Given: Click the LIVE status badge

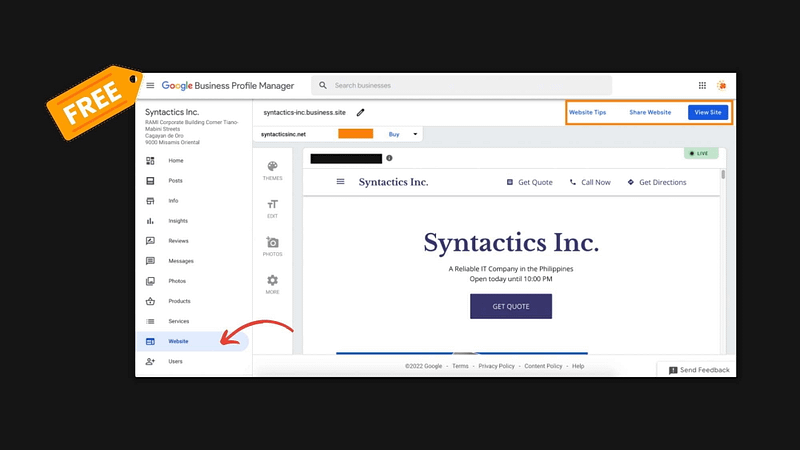Looking at the screenshot, I should click(701, 153).
